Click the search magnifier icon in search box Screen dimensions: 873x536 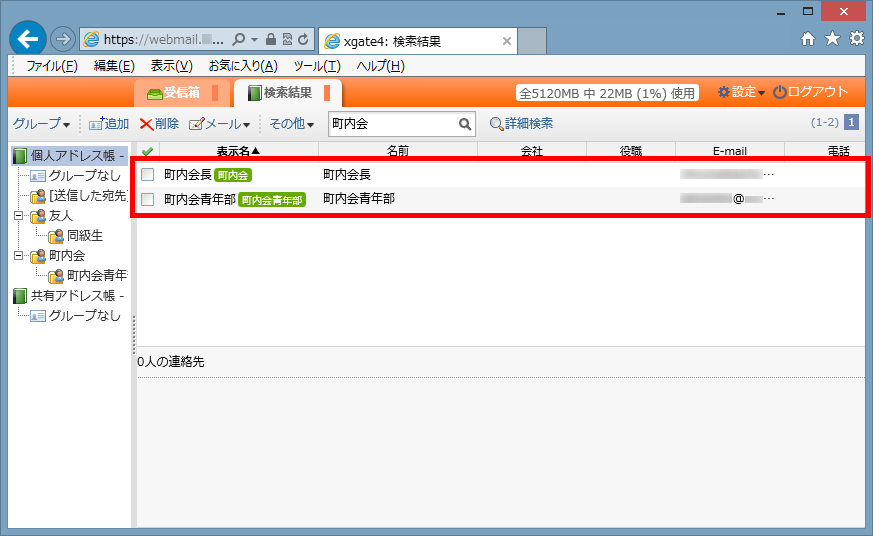[465, 124]
